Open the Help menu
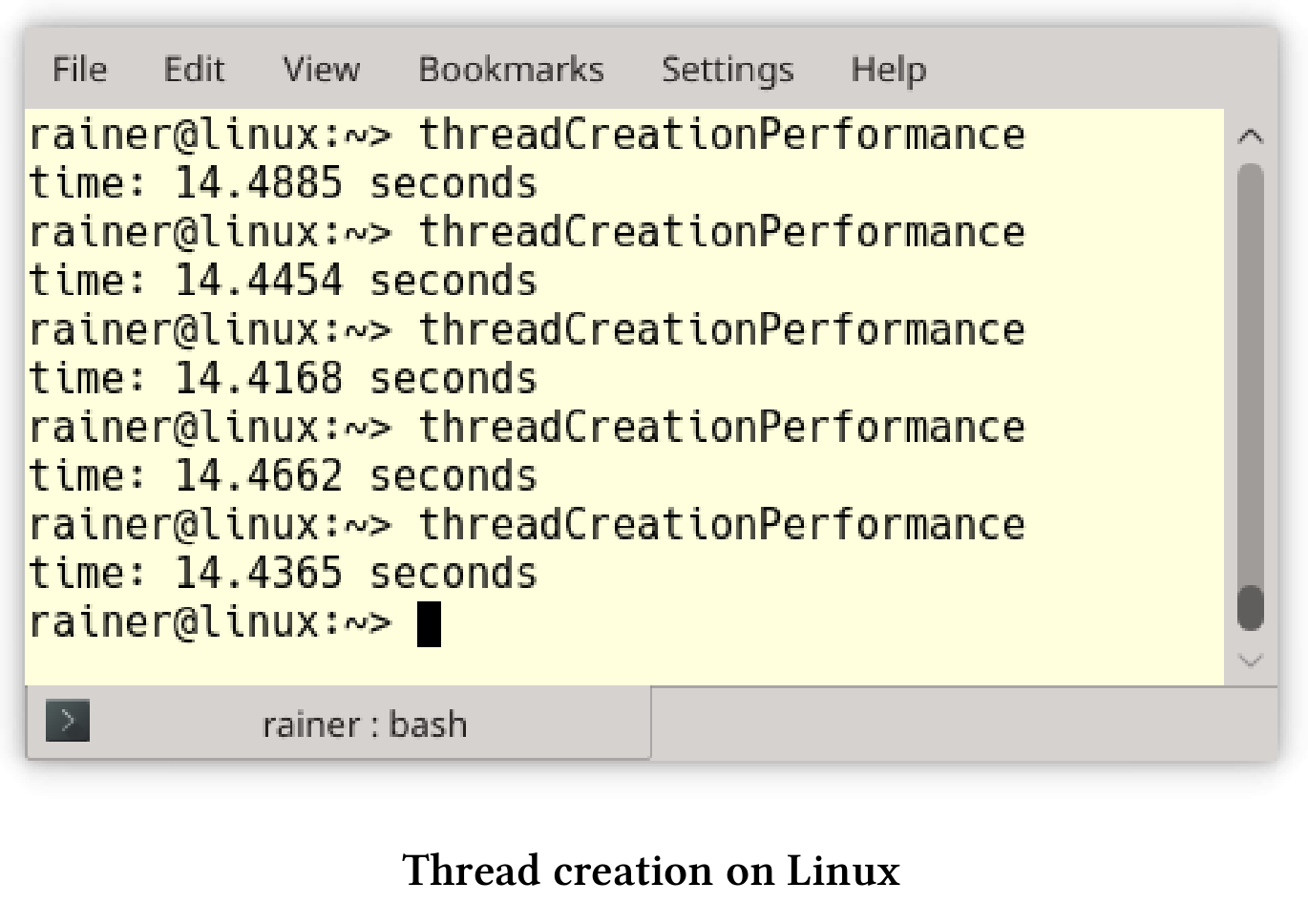Screen dimensions: 1308x924 pos(888,70)
